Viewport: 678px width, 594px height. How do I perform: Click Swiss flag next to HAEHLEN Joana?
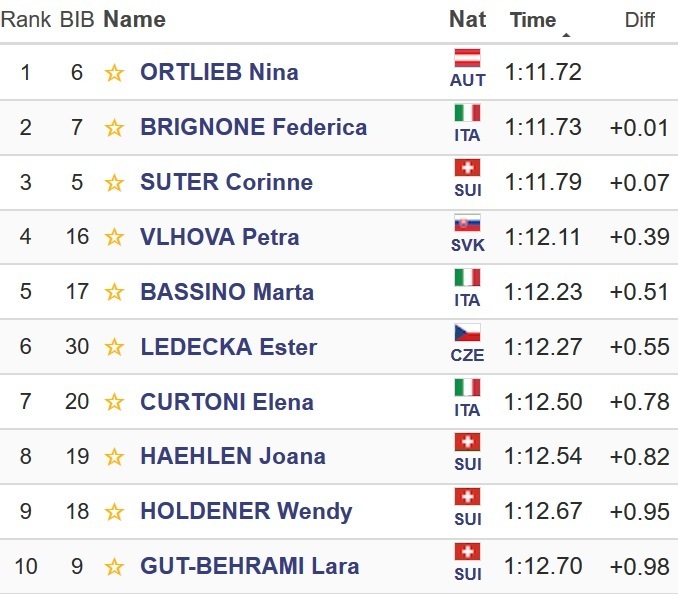pyautogui.click(x=467, y=442)
